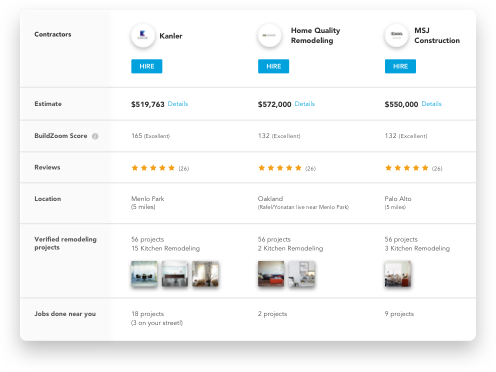Hire the Kanler contractor
Screen dimensions: 496x372
(x=147, y=66)
